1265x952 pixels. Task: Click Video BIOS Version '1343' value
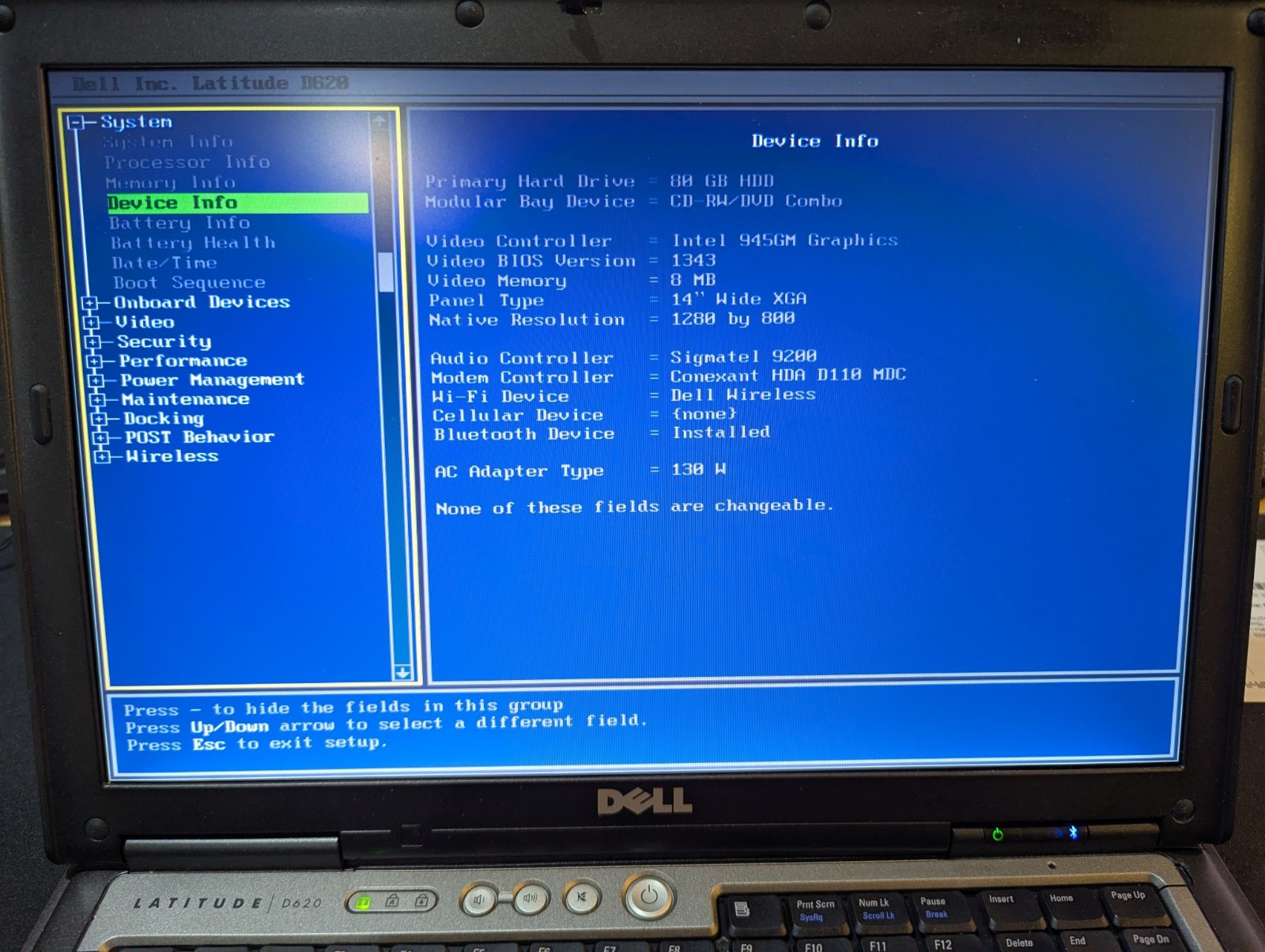693,260
